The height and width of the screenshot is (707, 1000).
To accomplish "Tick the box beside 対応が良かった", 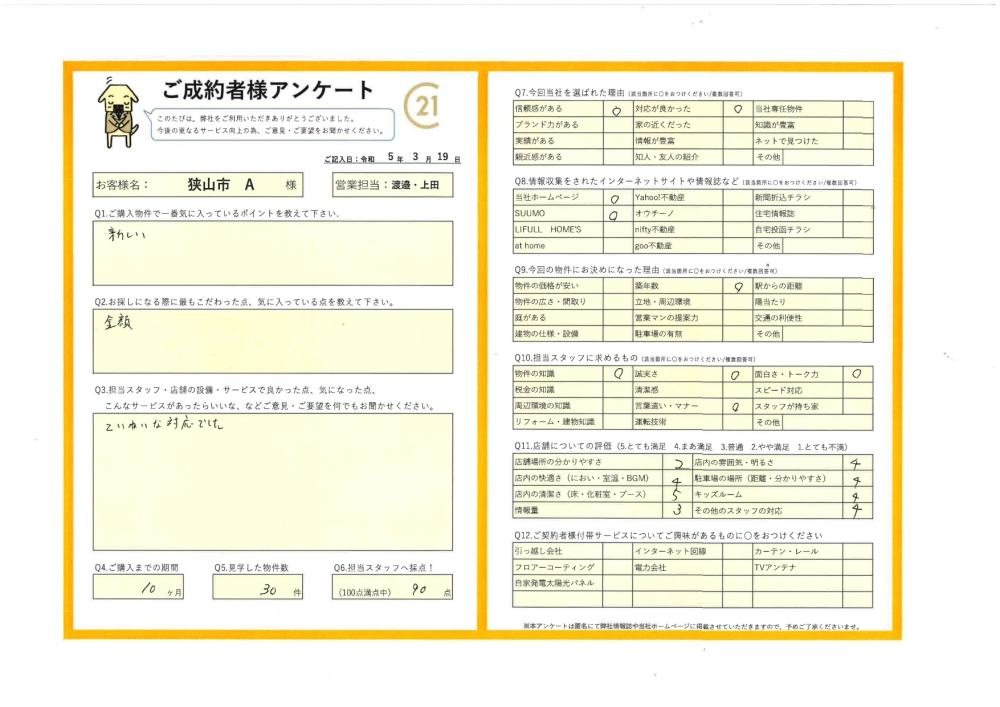I will [738, 110].
